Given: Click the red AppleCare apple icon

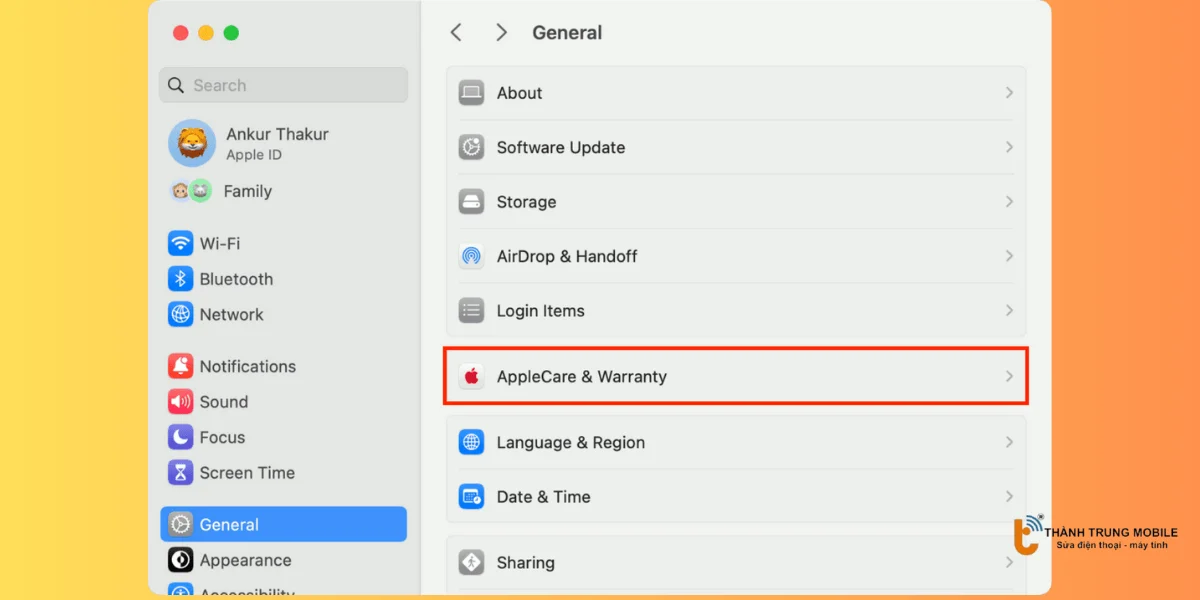Looking at the screenshot, I should point(471,377).
